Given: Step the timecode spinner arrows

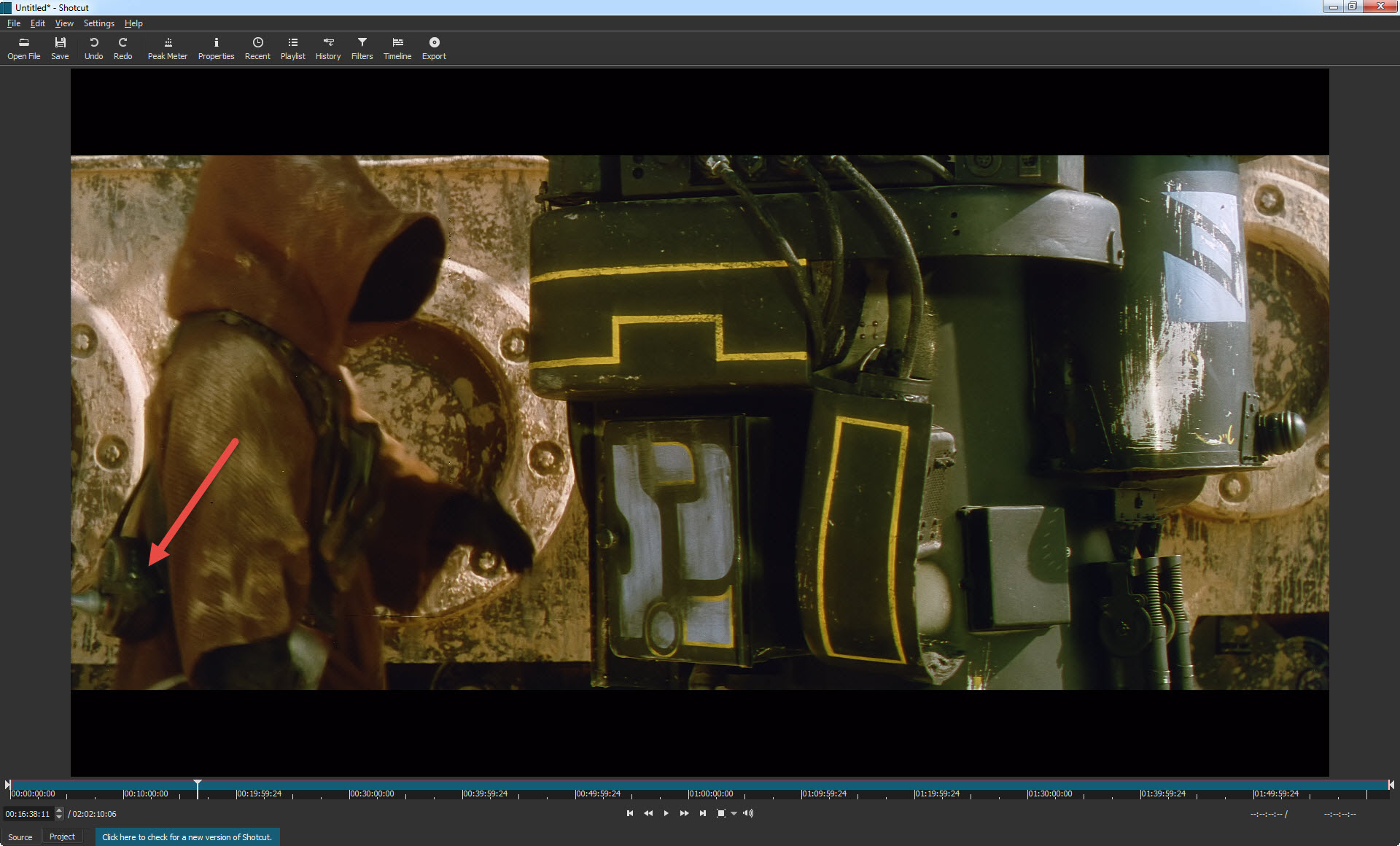Looking at the screenshot, I should [59, 814].
